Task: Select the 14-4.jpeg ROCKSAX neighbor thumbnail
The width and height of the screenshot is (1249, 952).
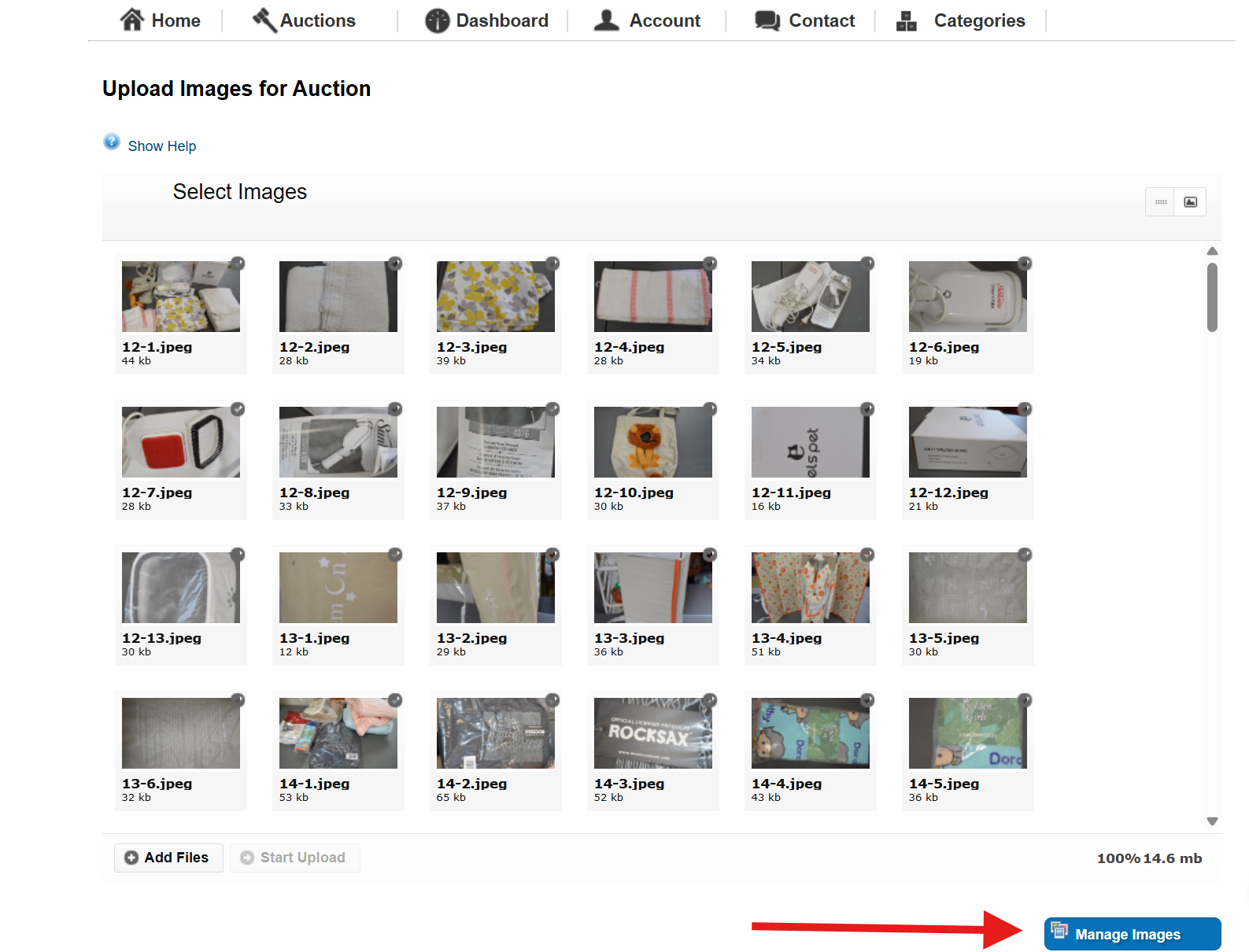Action: tap(811, 733)
